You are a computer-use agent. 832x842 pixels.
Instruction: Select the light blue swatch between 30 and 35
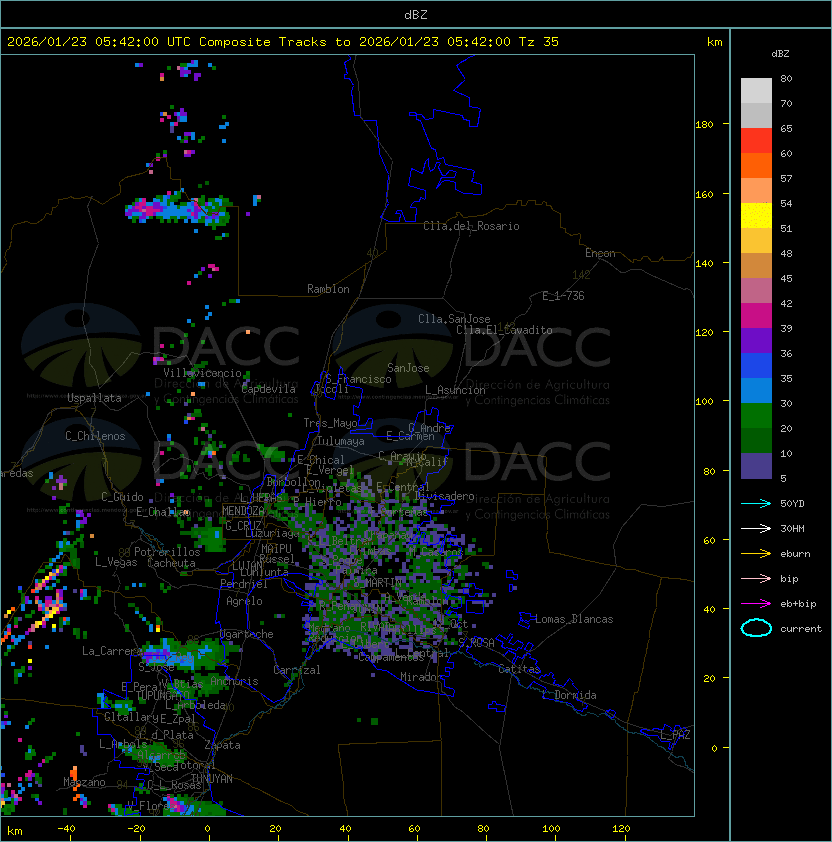point(756,391)
